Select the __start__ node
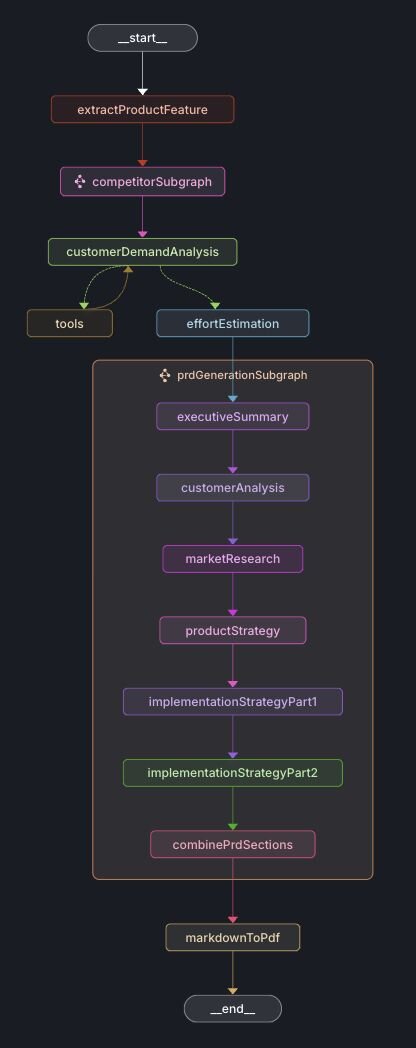The image size is (416, 1048). coord(142,38)
